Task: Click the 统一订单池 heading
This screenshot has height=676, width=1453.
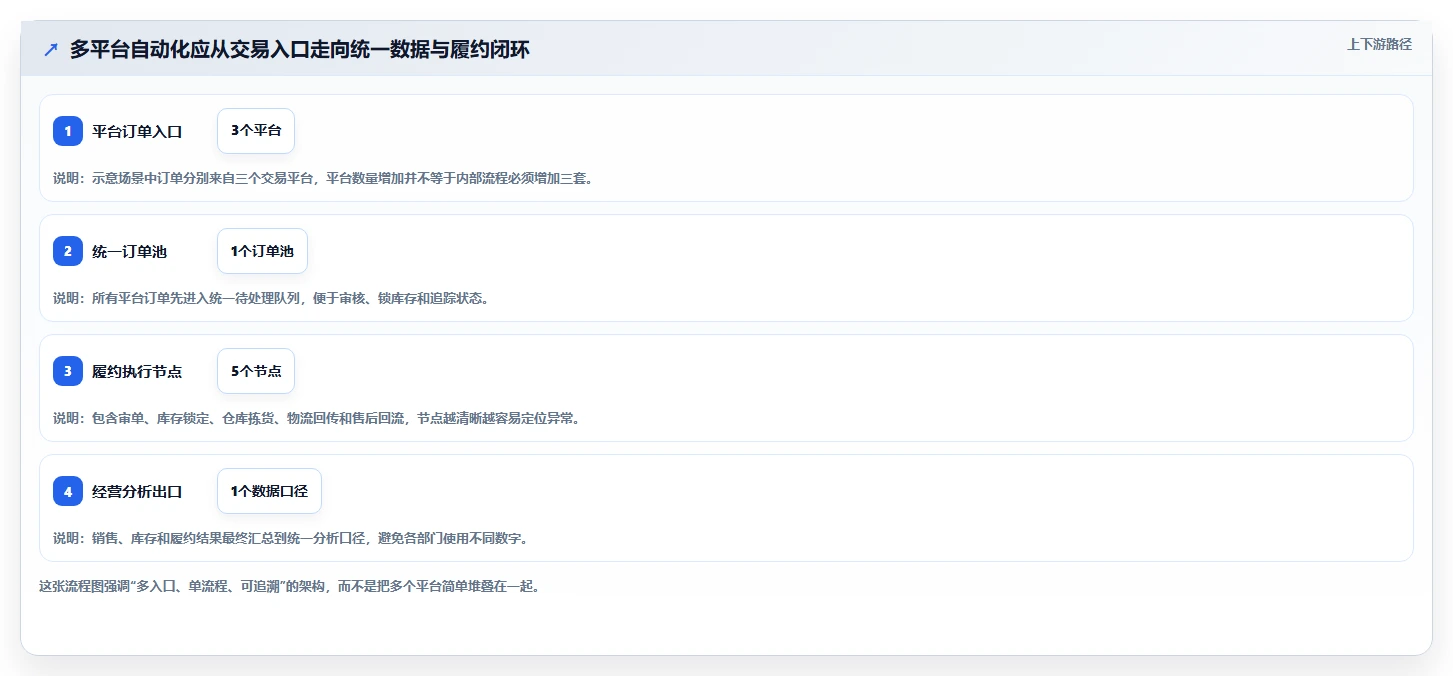Action: pos(130,251)
